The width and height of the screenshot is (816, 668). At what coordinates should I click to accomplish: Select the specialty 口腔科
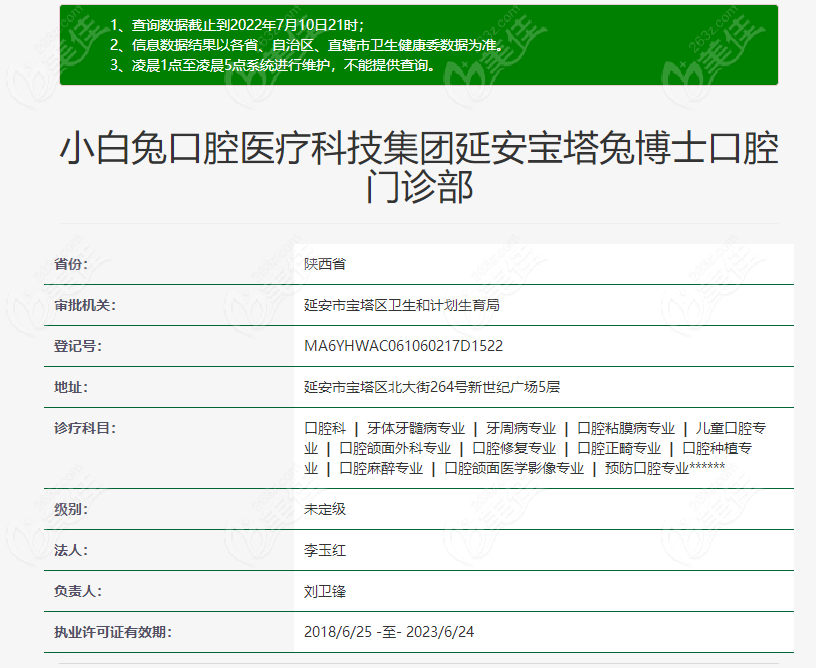325,429
